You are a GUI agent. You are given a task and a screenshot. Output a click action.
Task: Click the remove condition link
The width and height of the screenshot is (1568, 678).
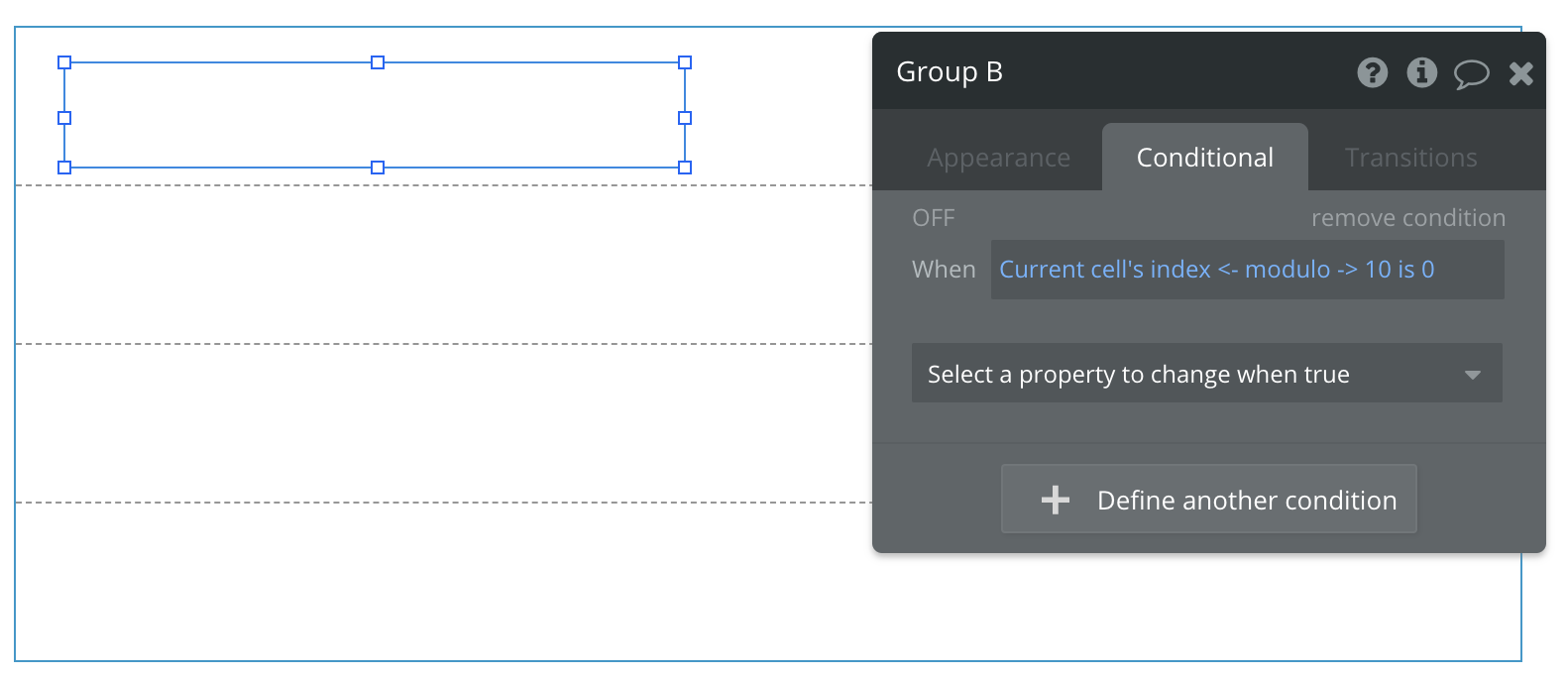[1407, 218]
